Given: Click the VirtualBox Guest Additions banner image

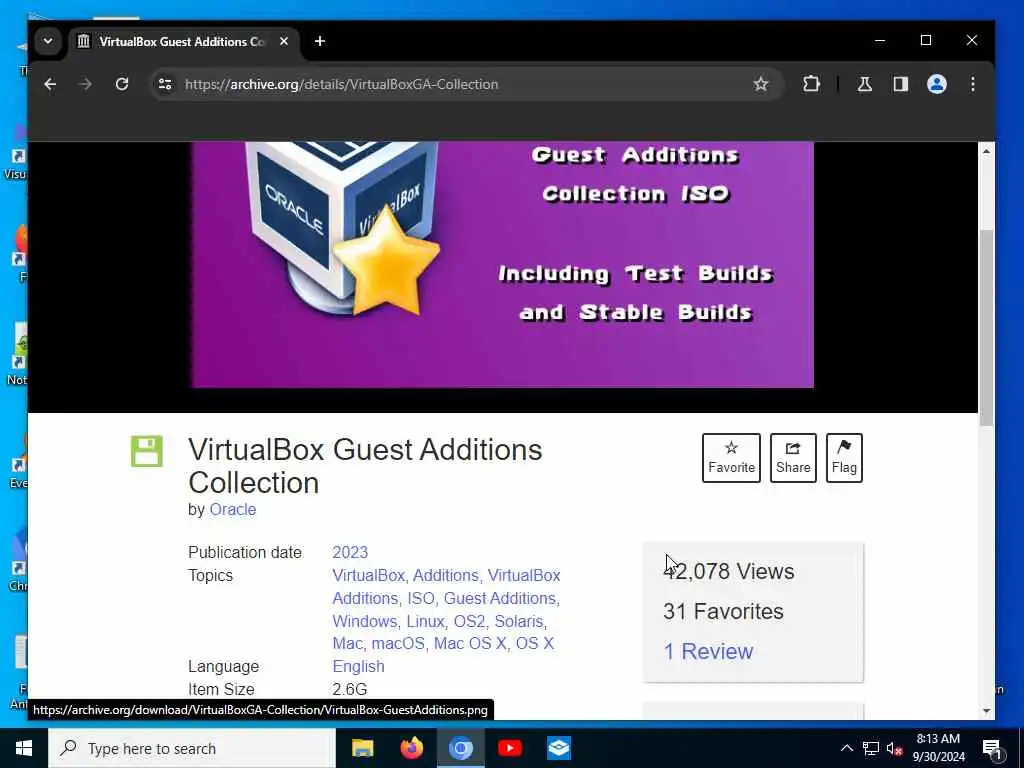Looking at the screenshot, I should point(503,264).
